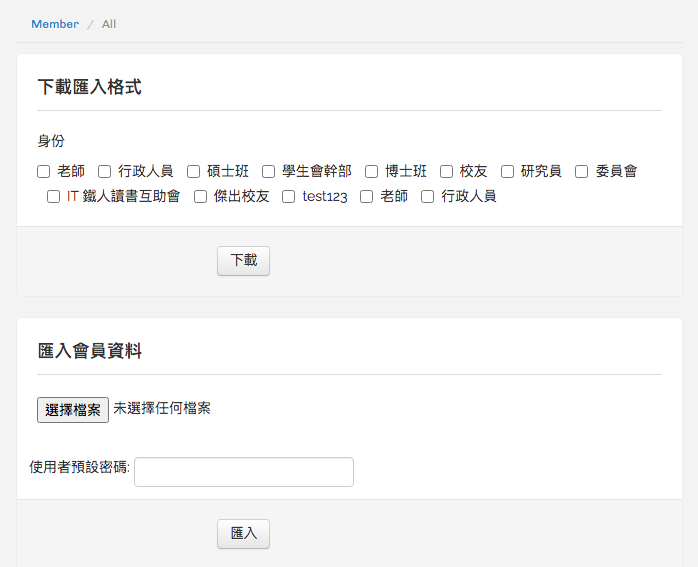698x567 pixels.
Task: Tick the 研究員 checkbox
Action: click(x=507, y=171)
